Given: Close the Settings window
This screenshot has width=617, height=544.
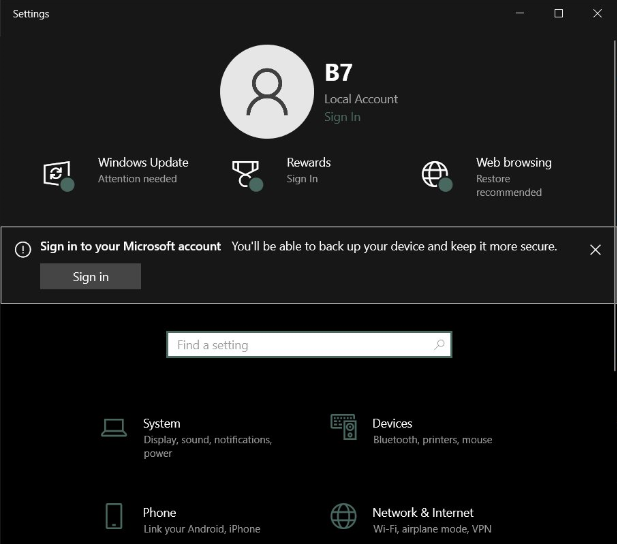Looking at the screenshot, I should 597,13.
